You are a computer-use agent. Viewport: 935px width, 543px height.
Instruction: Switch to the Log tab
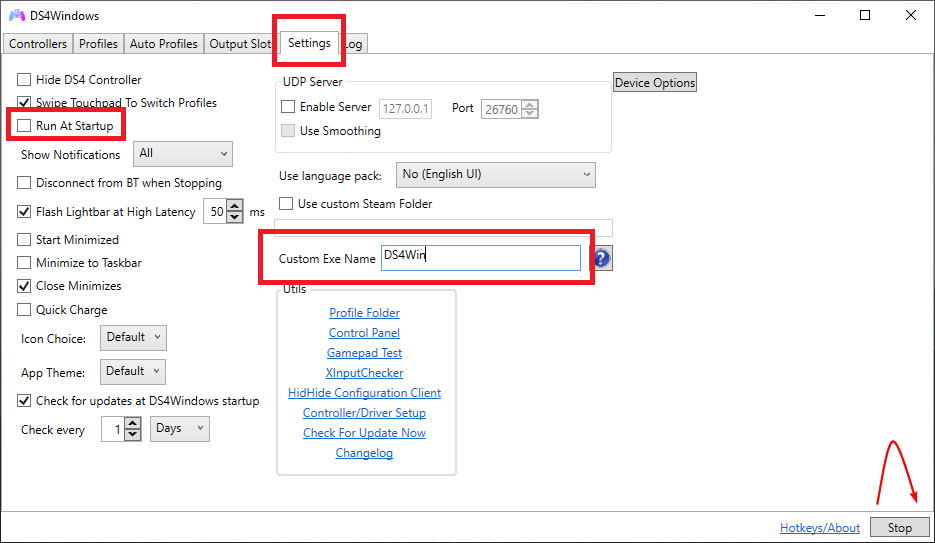354,44
